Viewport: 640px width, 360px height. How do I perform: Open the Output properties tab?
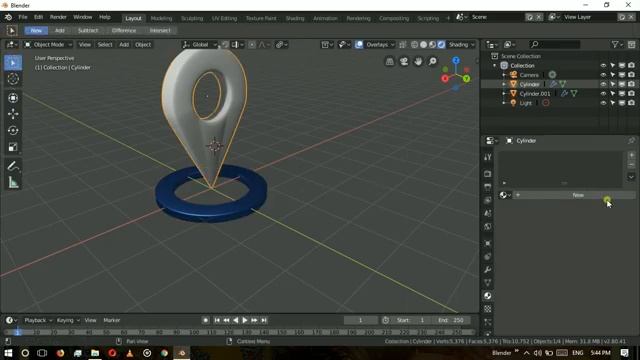click(488, 187)
